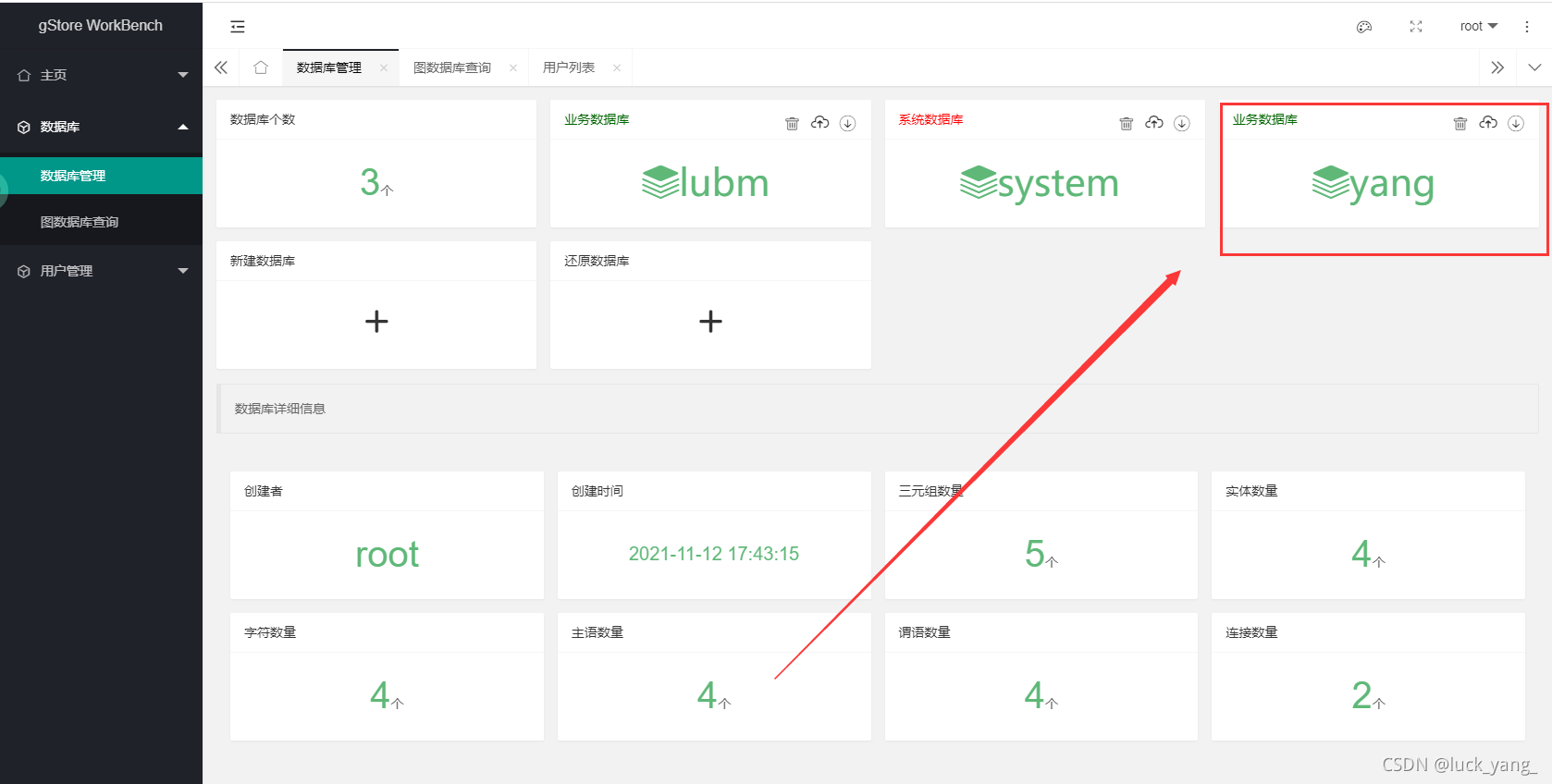Image resolution: width=1552 pixels, height=784 pixels.
Task: Delete the yang database via trash icon
Action: point(1460,123)
